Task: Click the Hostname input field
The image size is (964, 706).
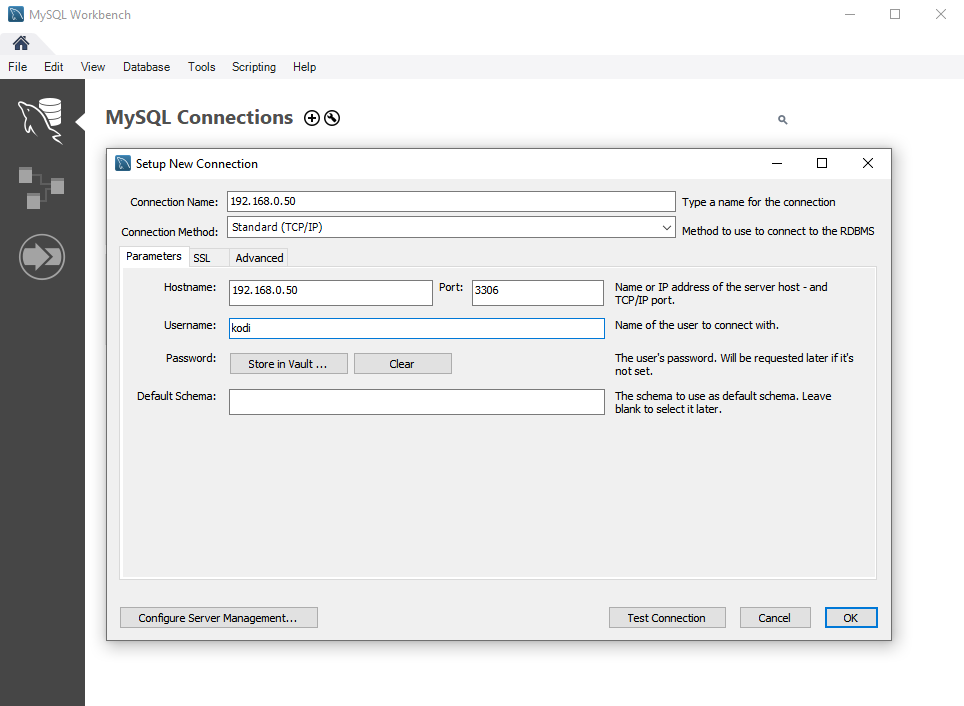Action: coord(331,292)
